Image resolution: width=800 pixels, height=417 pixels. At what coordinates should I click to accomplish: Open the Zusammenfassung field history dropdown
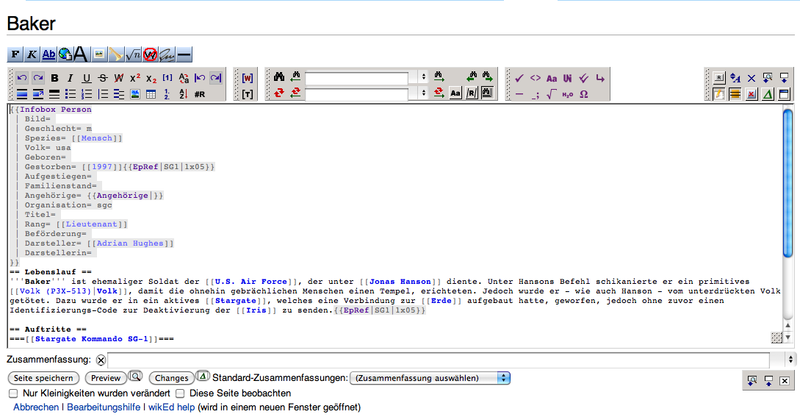[x=789, y=359]
